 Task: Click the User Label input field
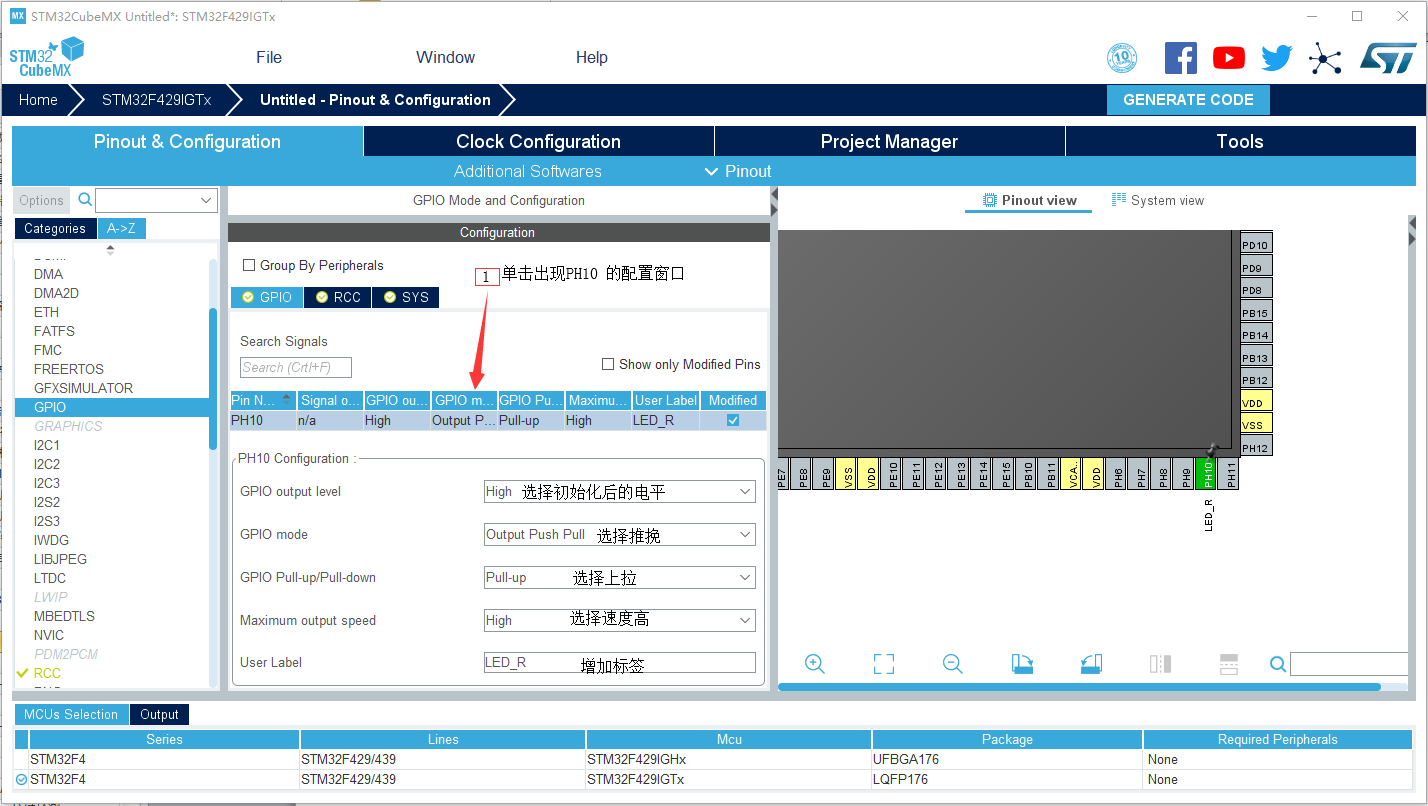(619, 662)
